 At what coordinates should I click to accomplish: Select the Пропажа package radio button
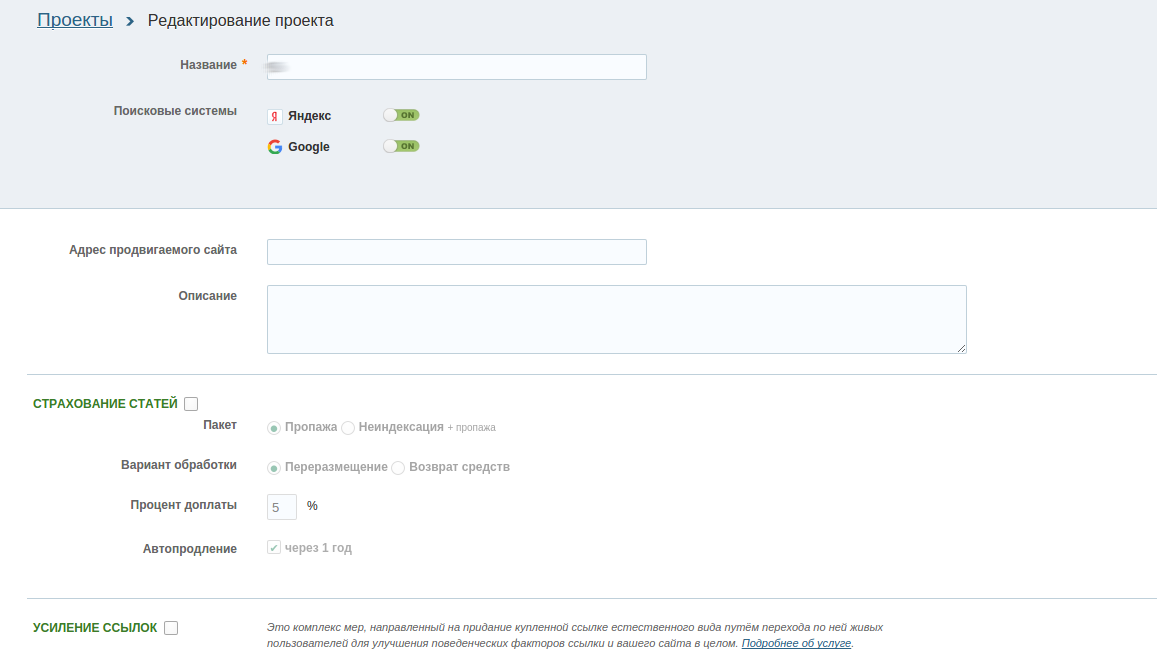click(274, 428)
